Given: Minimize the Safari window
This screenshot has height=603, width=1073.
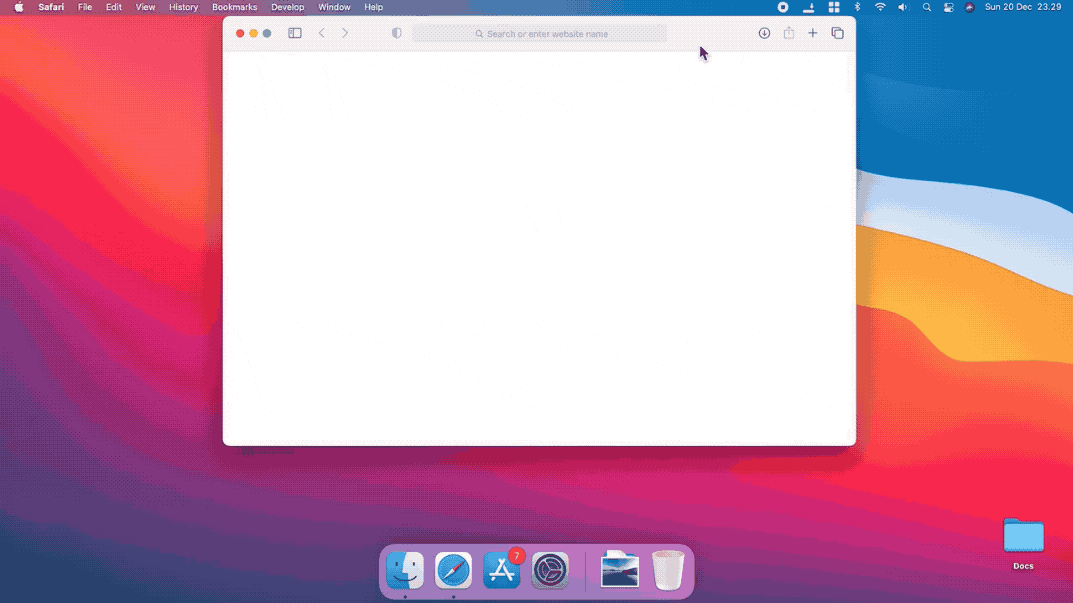Looking at the screenshot, I should [254, 33].
